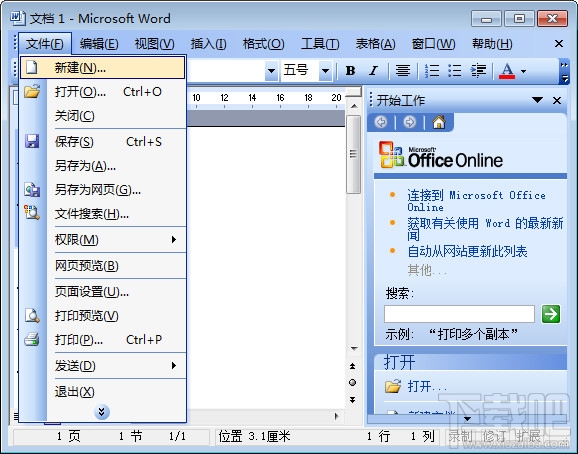Click 打开... link in task pane
The width and height of the screenshot is (578, 454).
tap(427, 387)
